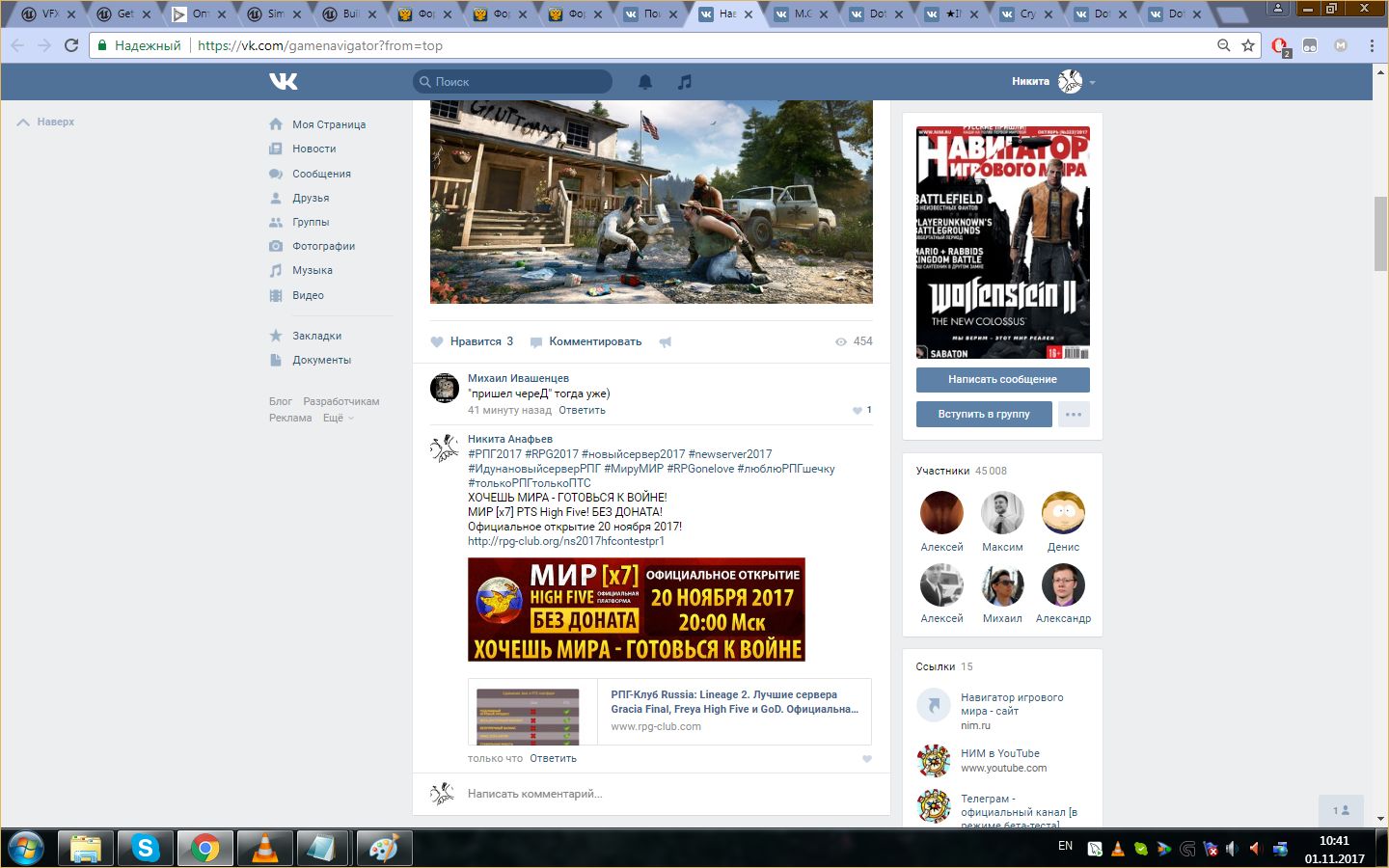Screen dimensions: 1389x868
Task: Click the share megaphone icon under post
Action: coord(666,342)
